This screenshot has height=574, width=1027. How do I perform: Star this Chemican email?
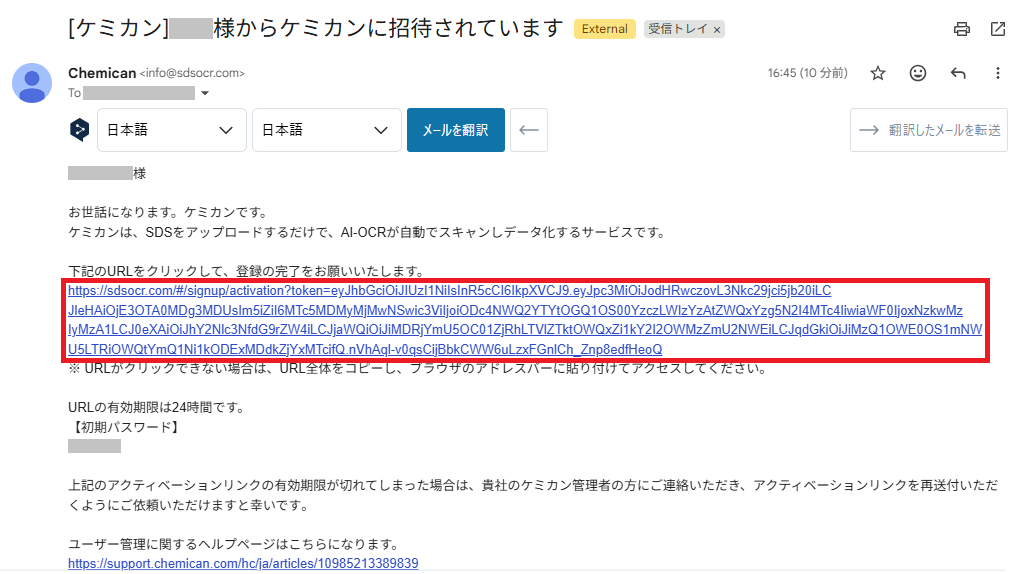[x=878, y=73]
